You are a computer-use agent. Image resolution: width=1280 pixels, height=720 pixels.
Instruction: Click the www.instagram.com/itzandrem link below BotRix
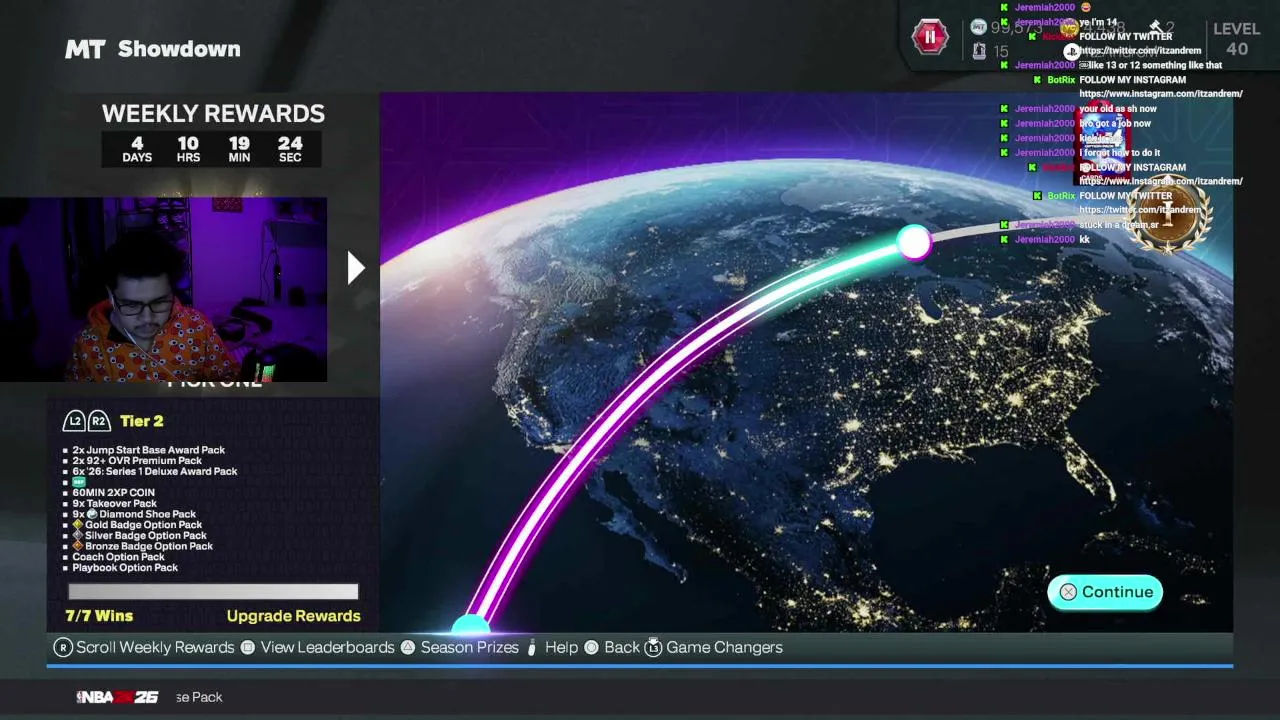[x=1161, y=94]
